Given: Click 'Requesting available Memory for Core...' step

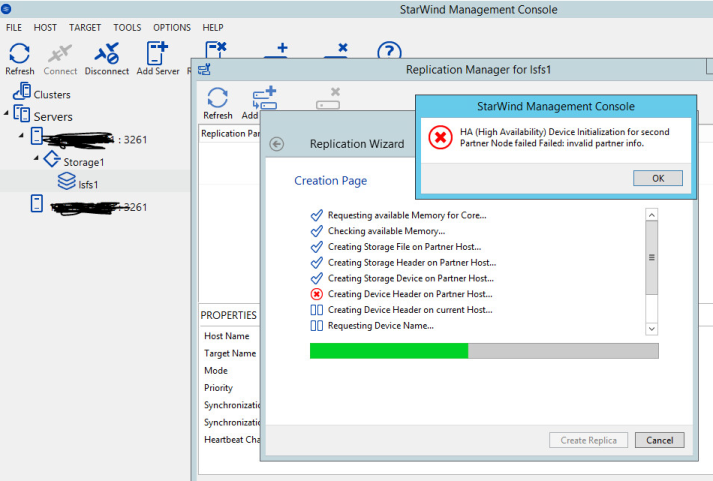Looking at the screenshot, I should 407,215.
